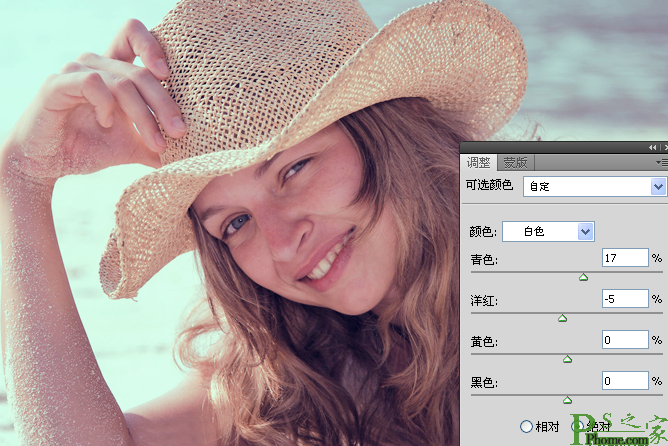Collapse the adjustments panel with double-arrow icon
The width and height of the screenshot is (668, 446).
(x=653, y=147)
